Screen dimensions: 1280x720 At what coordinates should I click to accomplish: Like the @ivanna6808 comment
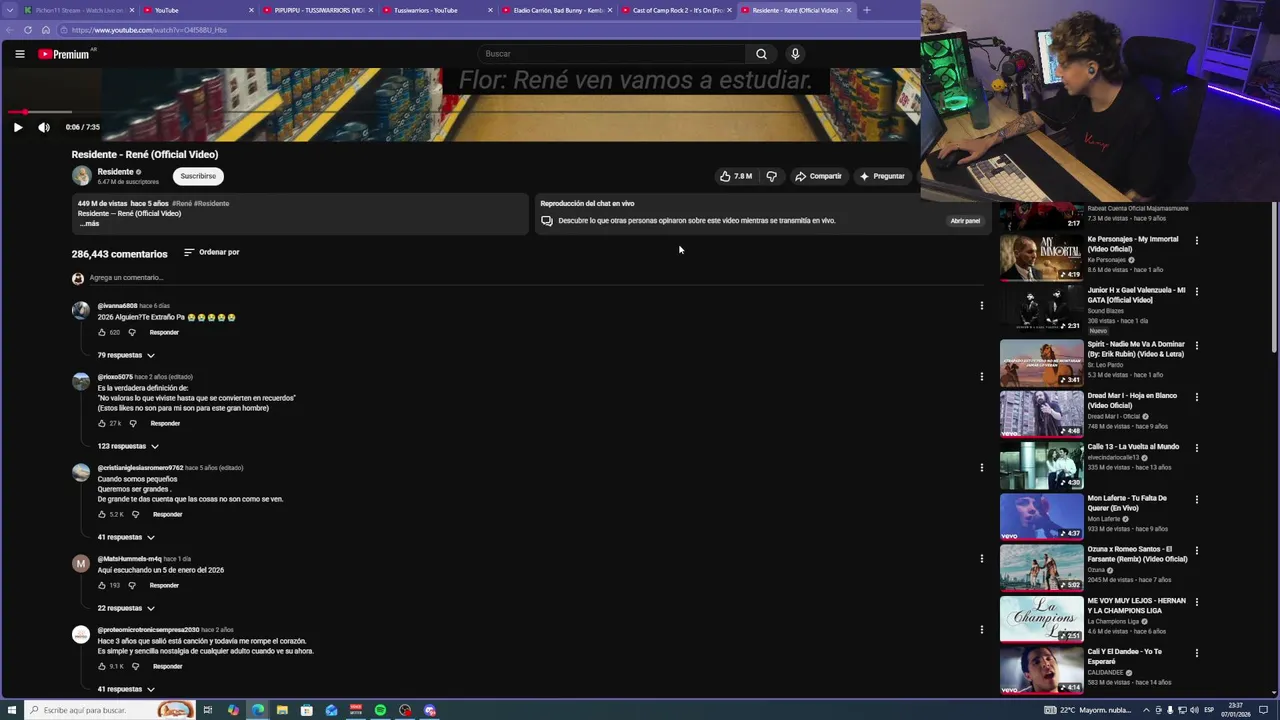coord(102,332)
